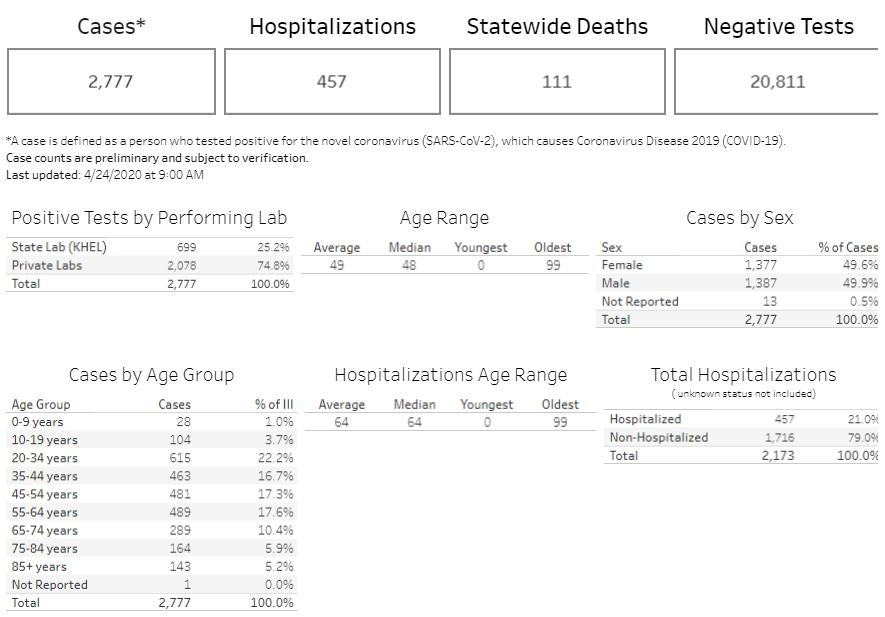Select the Not Reported row in Cases by Sex
The width and height of the screenshot is (885, 617).
640,301
